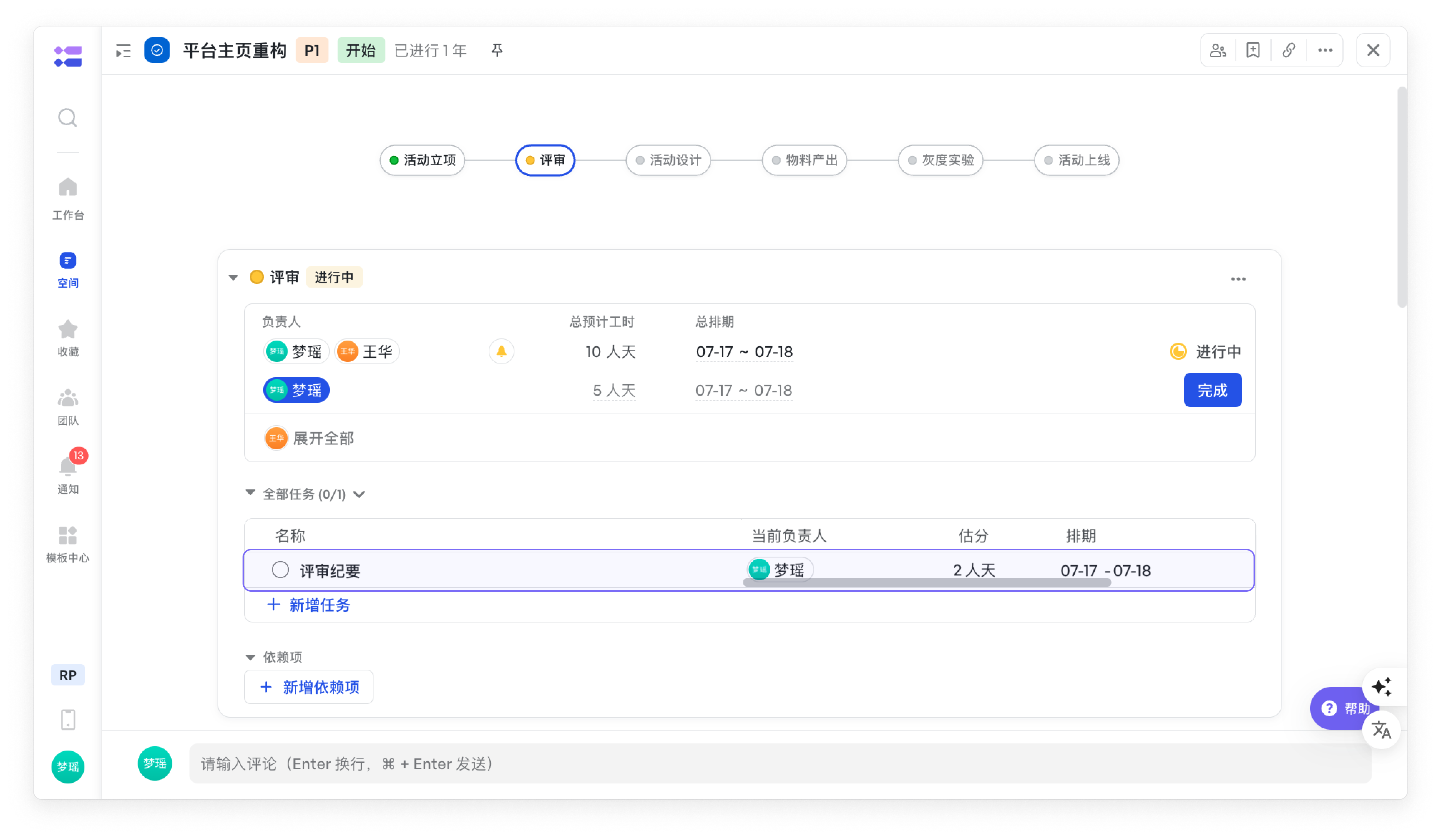This screenshot has width=1441, height=840.
Task: Click 梦瑶 assignee in 评审纪要 row
Action: pyautogui.click(x=780, y=570)
